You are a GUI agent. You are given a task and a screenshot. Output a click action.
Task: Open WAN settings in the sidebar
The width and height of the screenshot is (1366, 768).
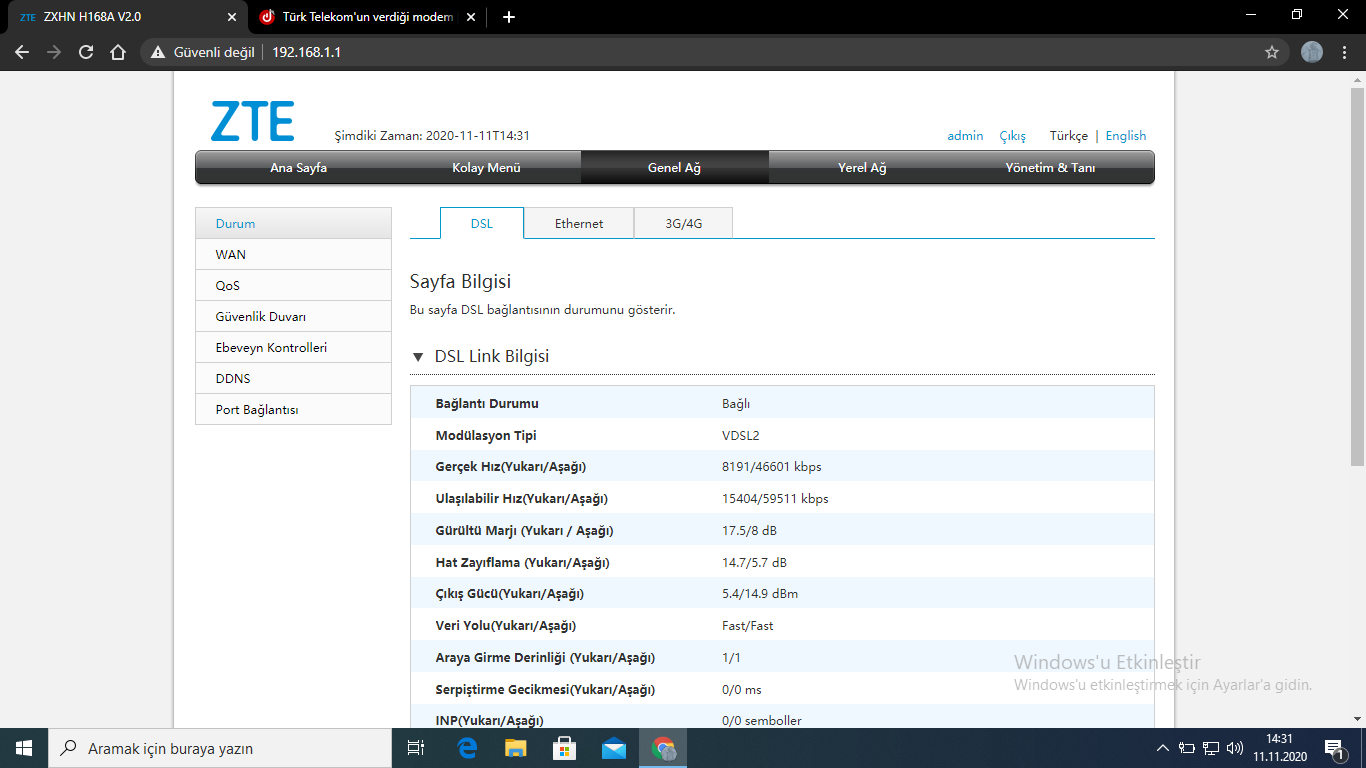click(x=293, y=255)
